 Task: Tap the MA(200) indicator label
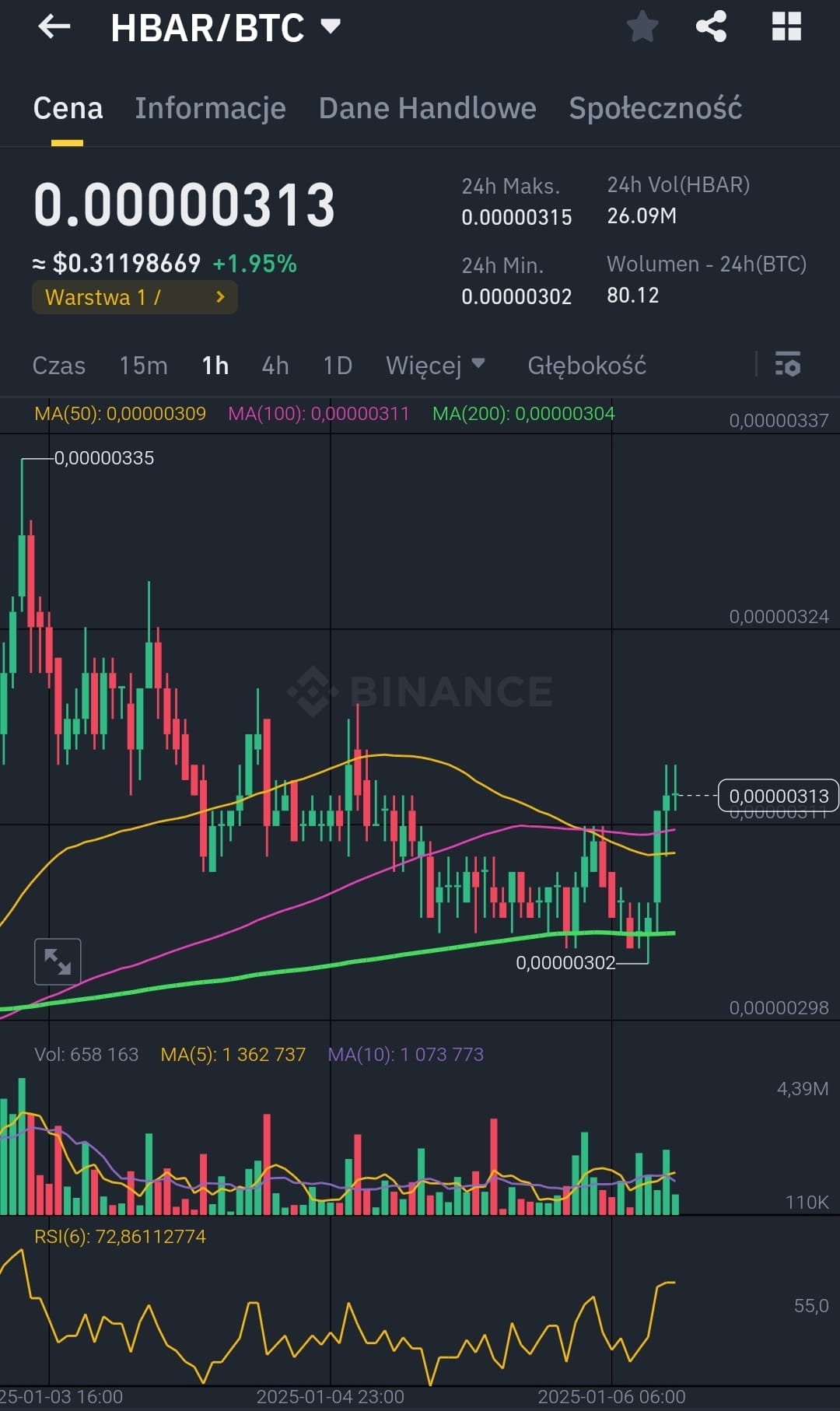(523, 414)
